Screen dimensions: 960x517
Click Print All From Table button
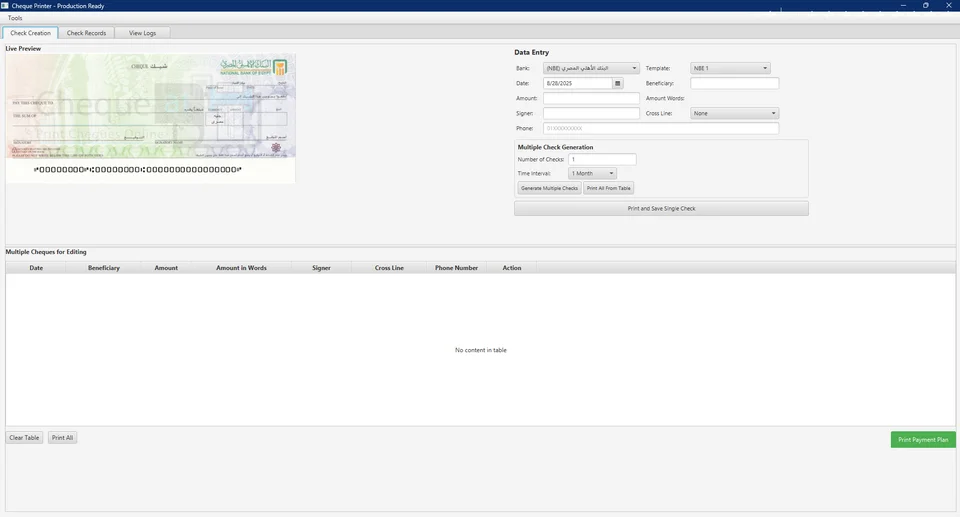(609, 188)
